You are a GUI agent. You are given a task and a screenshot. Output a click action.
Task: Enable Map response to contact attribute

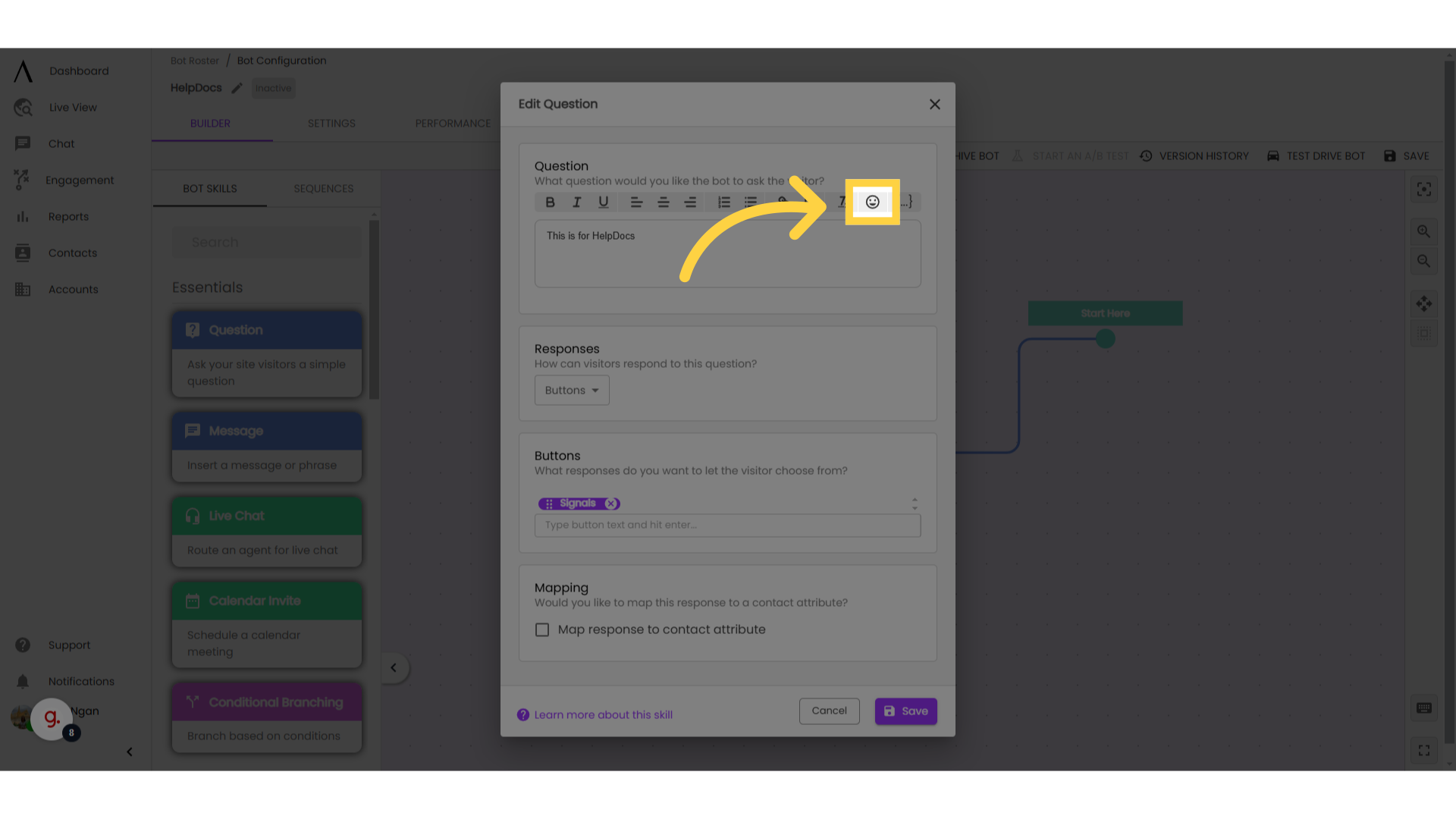(x=542, y=629)
